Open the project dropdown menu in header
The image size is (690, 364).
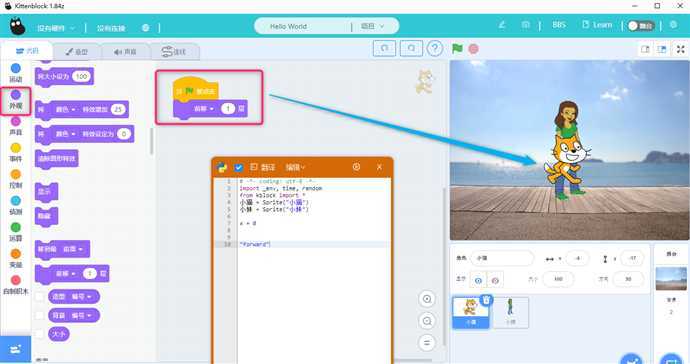[373, 26]
